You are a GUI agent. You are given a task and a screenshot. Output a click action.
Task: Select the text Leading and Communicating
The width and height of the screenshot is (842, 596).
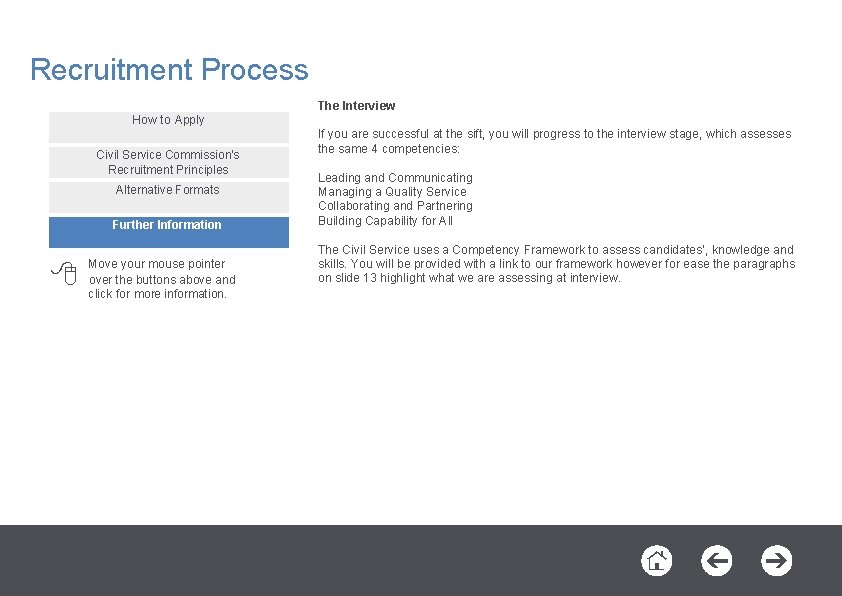[395, 178]
